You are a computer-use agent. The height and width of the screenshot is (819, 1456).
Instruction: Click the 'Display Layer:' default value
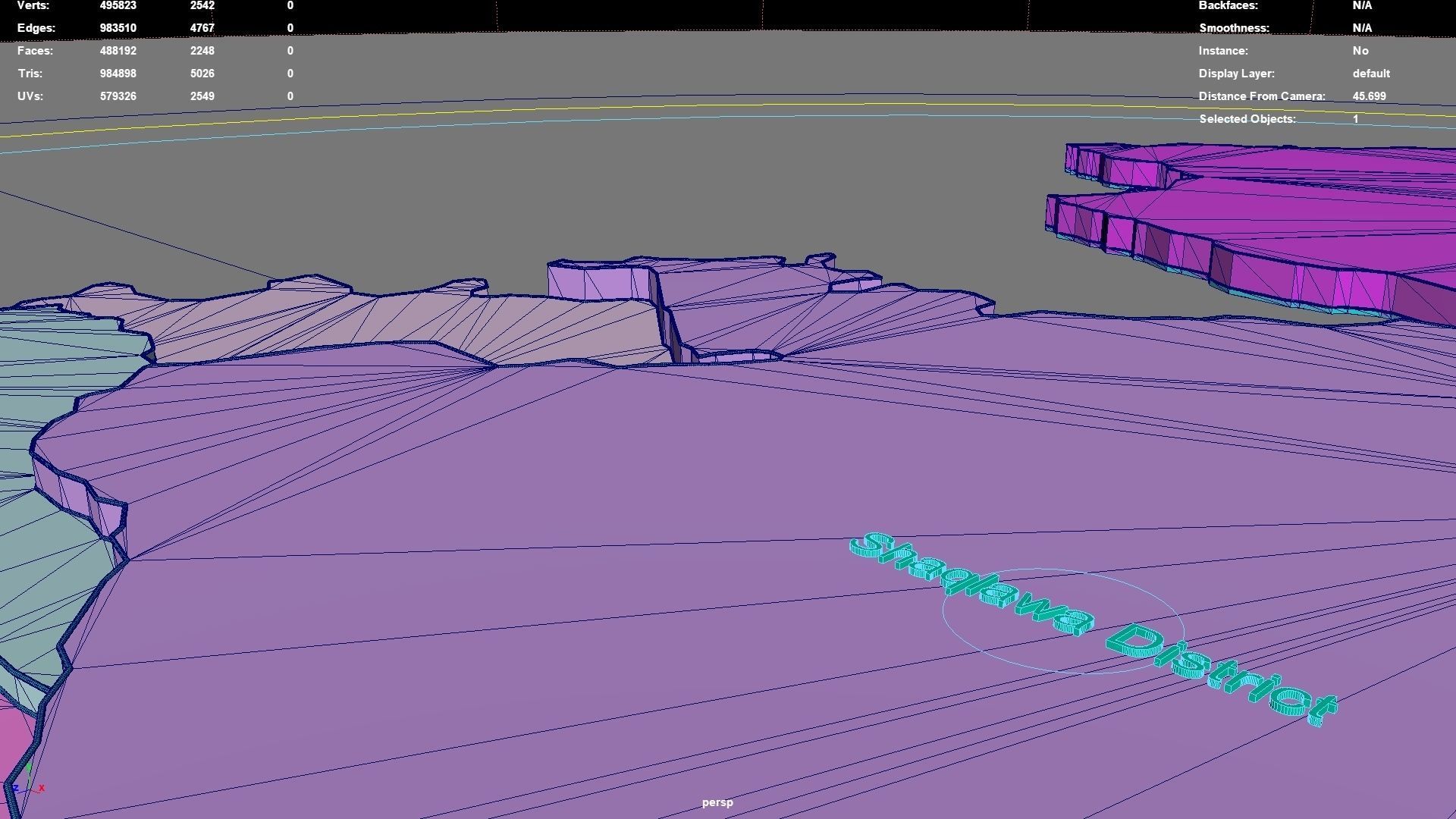tap(1370, 74)
